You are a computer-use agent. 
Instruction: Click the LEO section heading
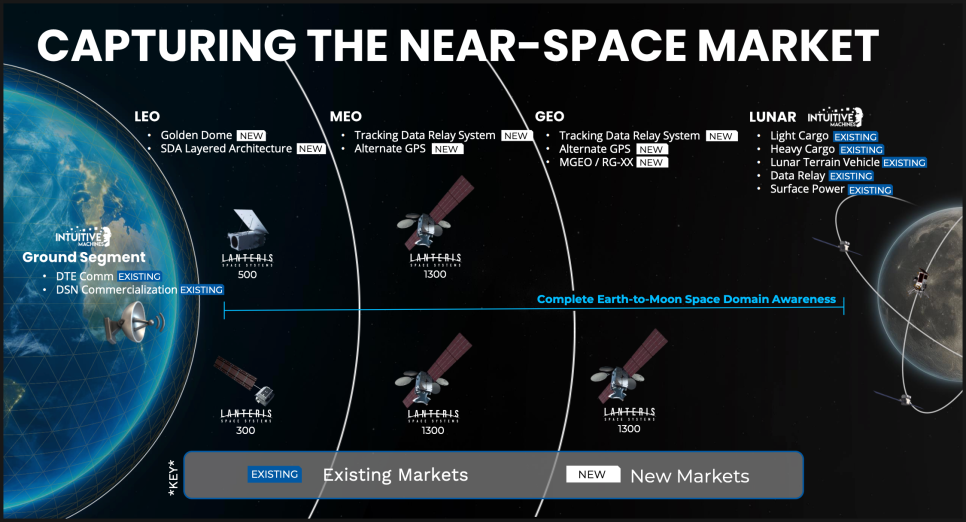(x=147, y=116)
